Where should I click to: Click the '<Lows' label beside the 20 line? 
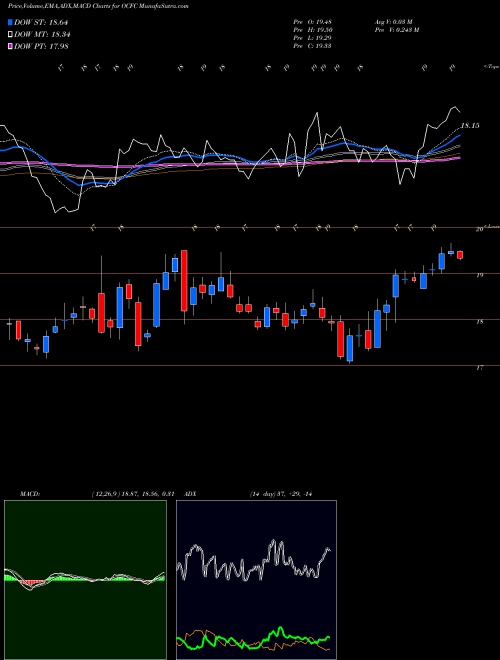492,226
